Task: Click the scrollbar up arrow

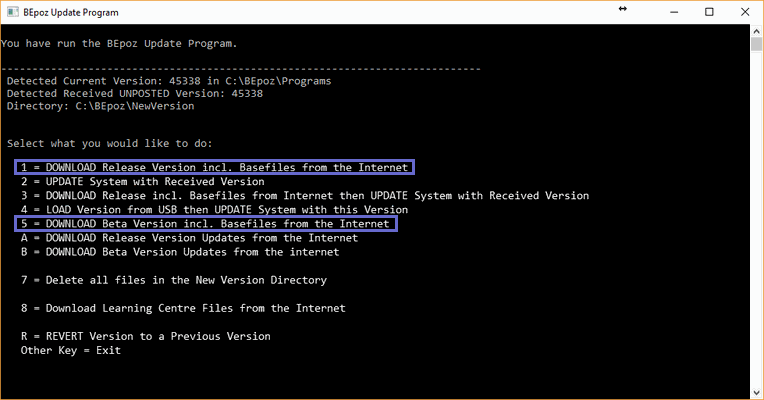Action: (757, 32)
